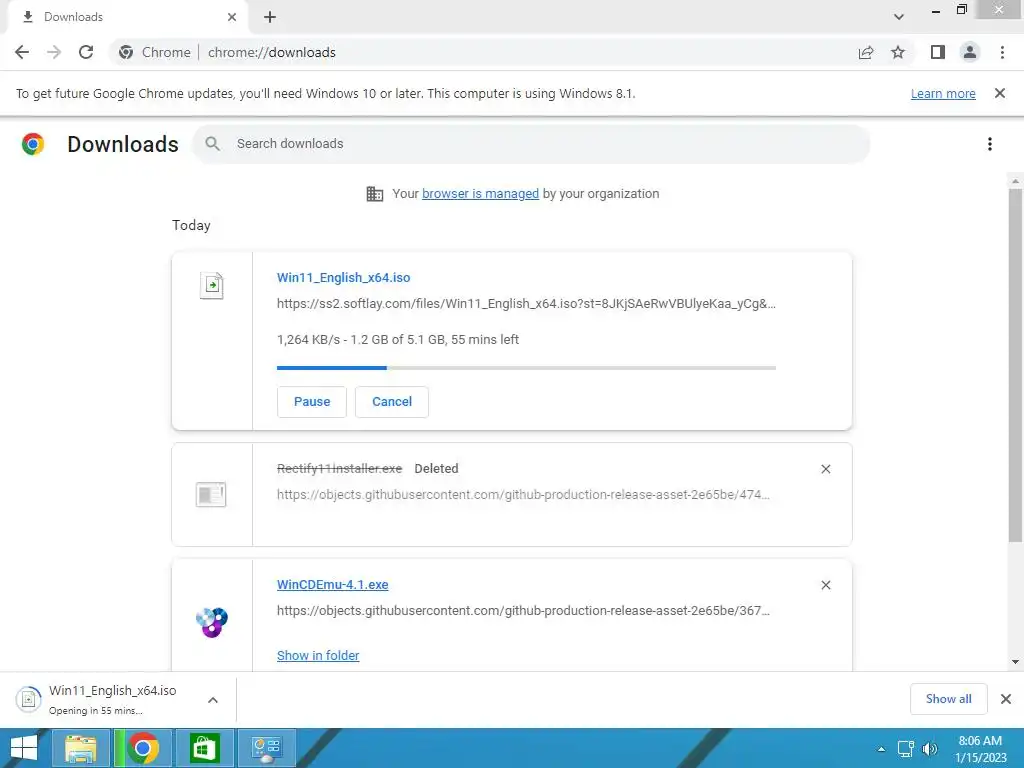Click the 1,264 KB/s download status text
The width and height of the screenshot is (1024, 768).
point(398,340)
